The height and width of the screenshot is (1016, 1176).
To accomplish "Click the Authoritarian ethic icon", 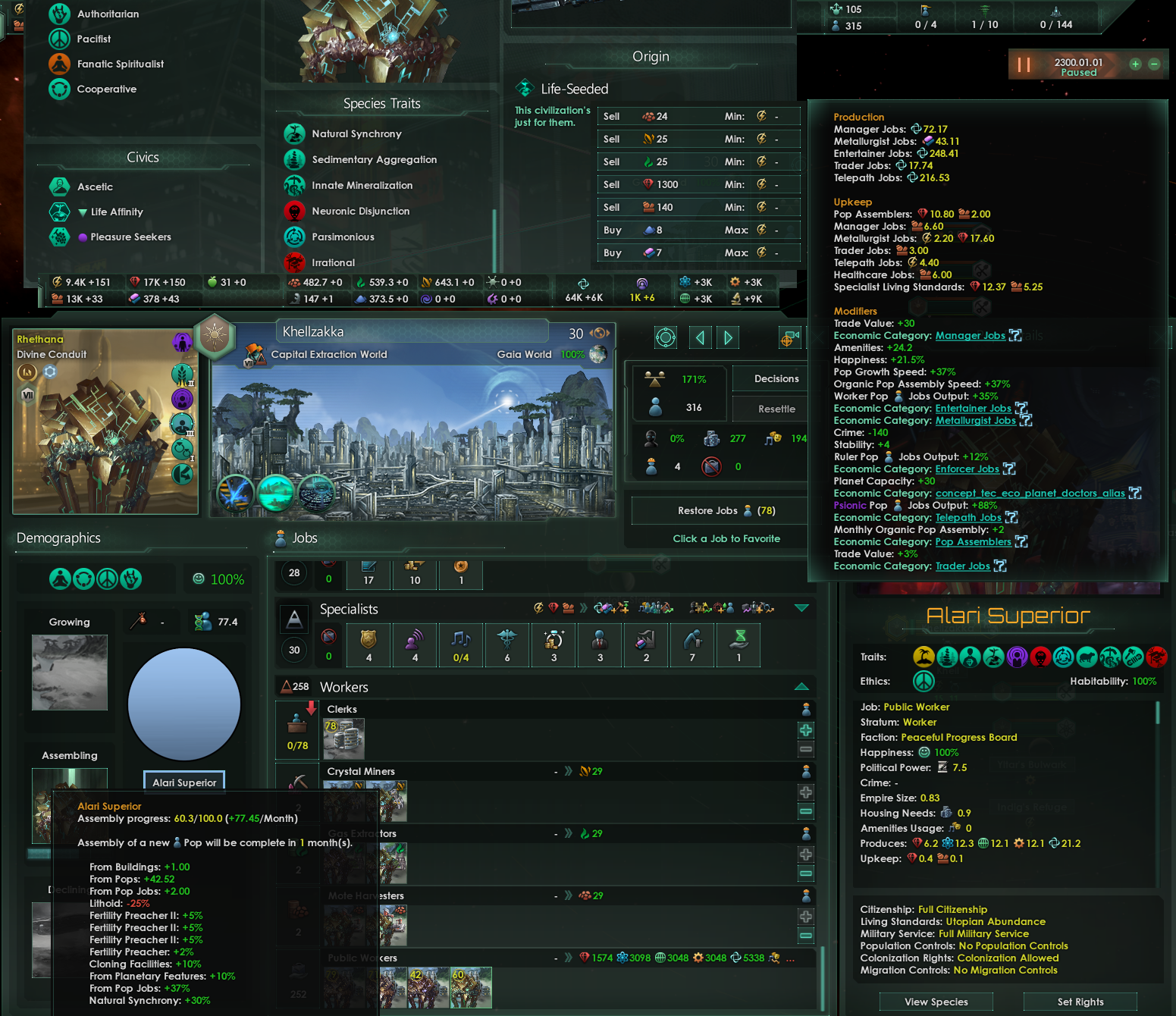I will pyautogui.click(x=59, y=14).
